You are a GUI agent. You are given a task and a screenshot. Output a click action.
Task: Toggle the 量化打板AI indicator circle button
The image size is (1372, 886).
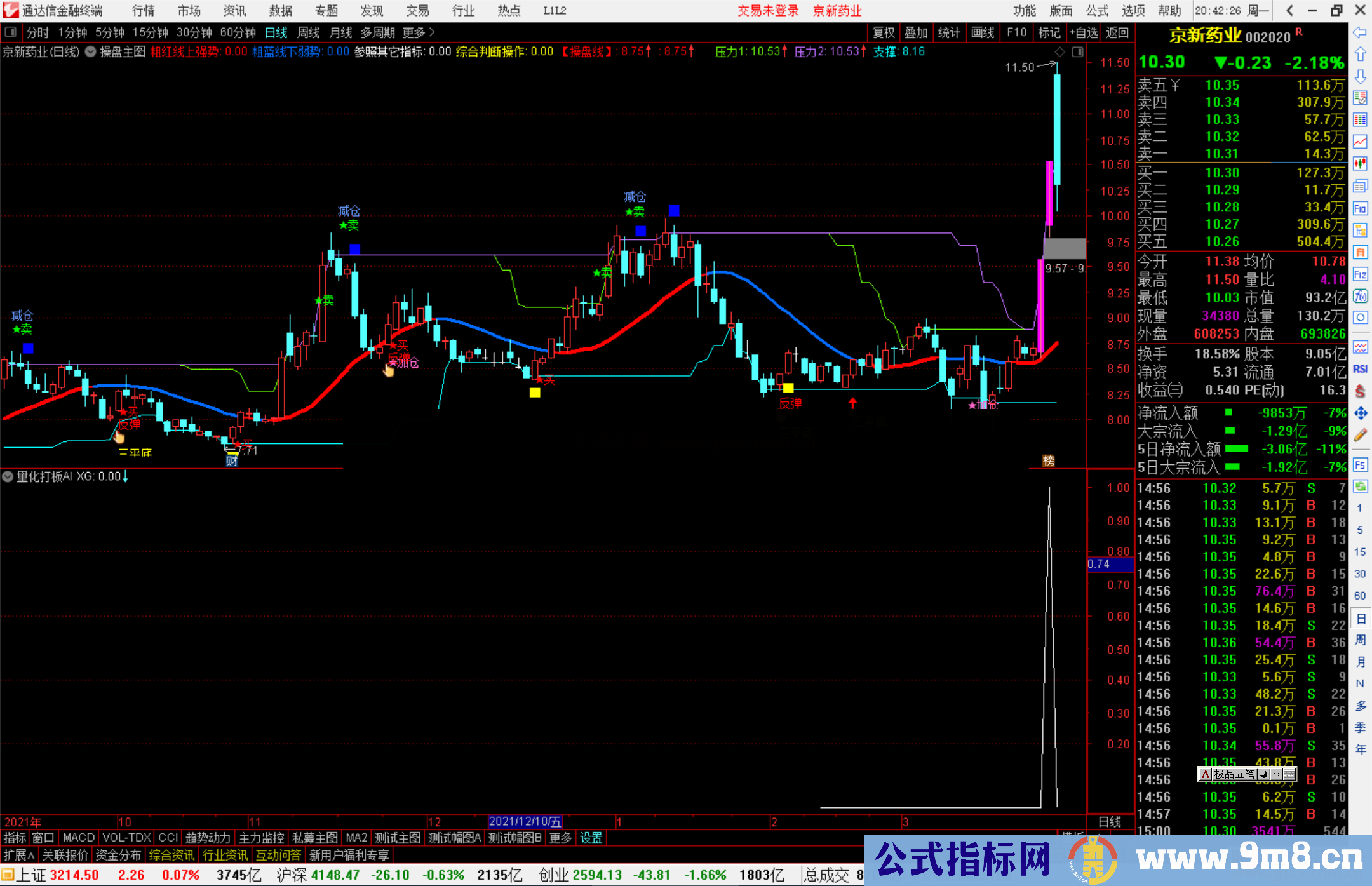8,476
